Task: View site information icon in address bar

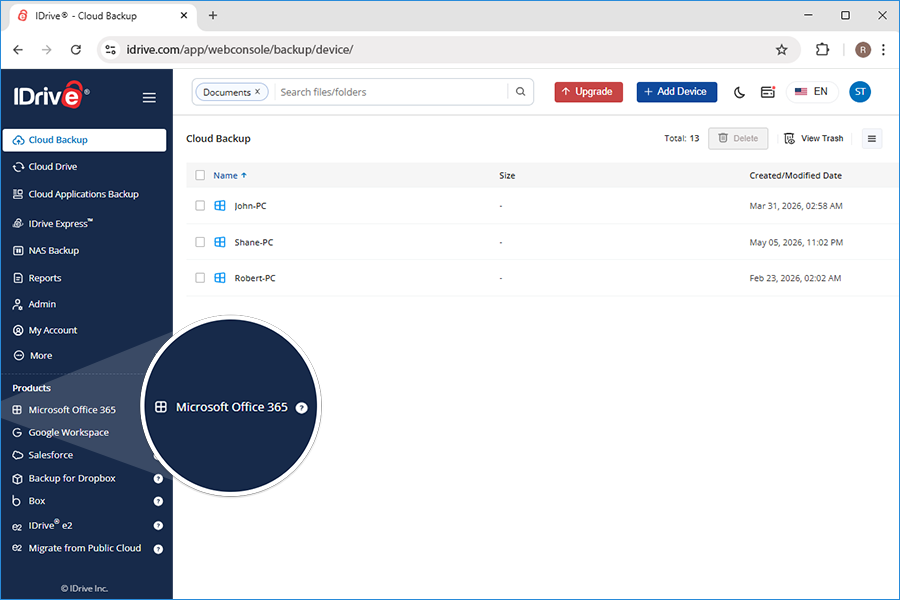Action: [111, 50]
